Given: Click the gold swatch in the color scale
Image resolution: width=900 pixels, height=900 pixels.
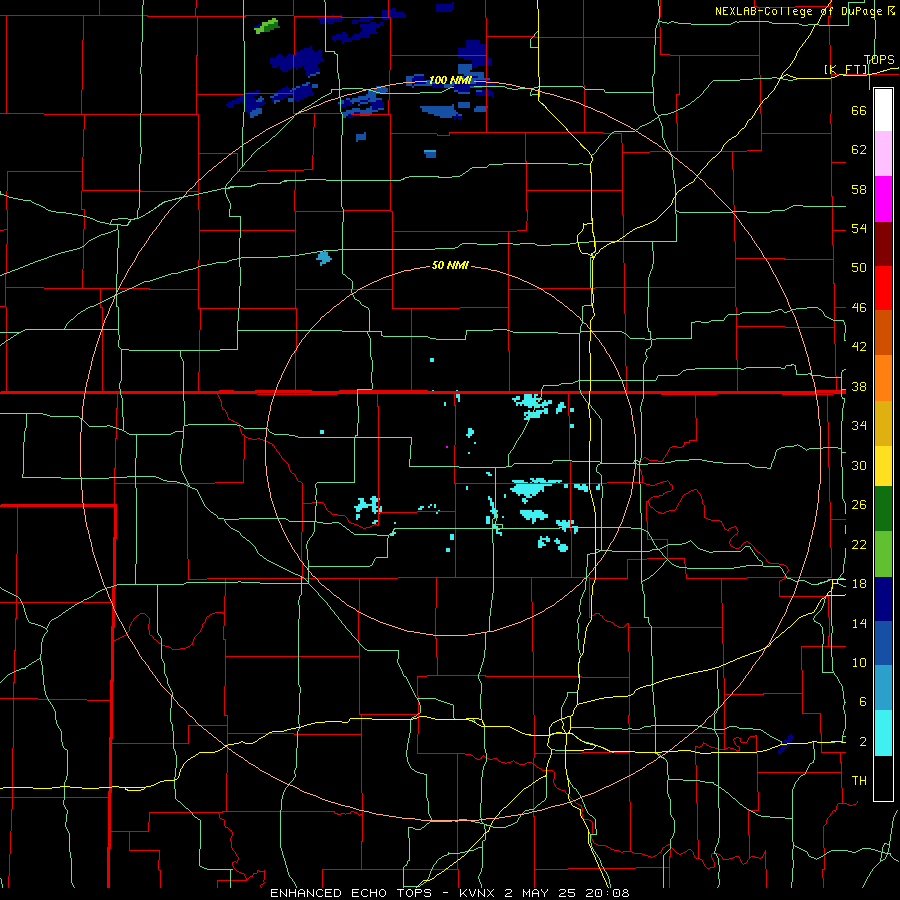Looking at the screenshot, I should (883, 423).
